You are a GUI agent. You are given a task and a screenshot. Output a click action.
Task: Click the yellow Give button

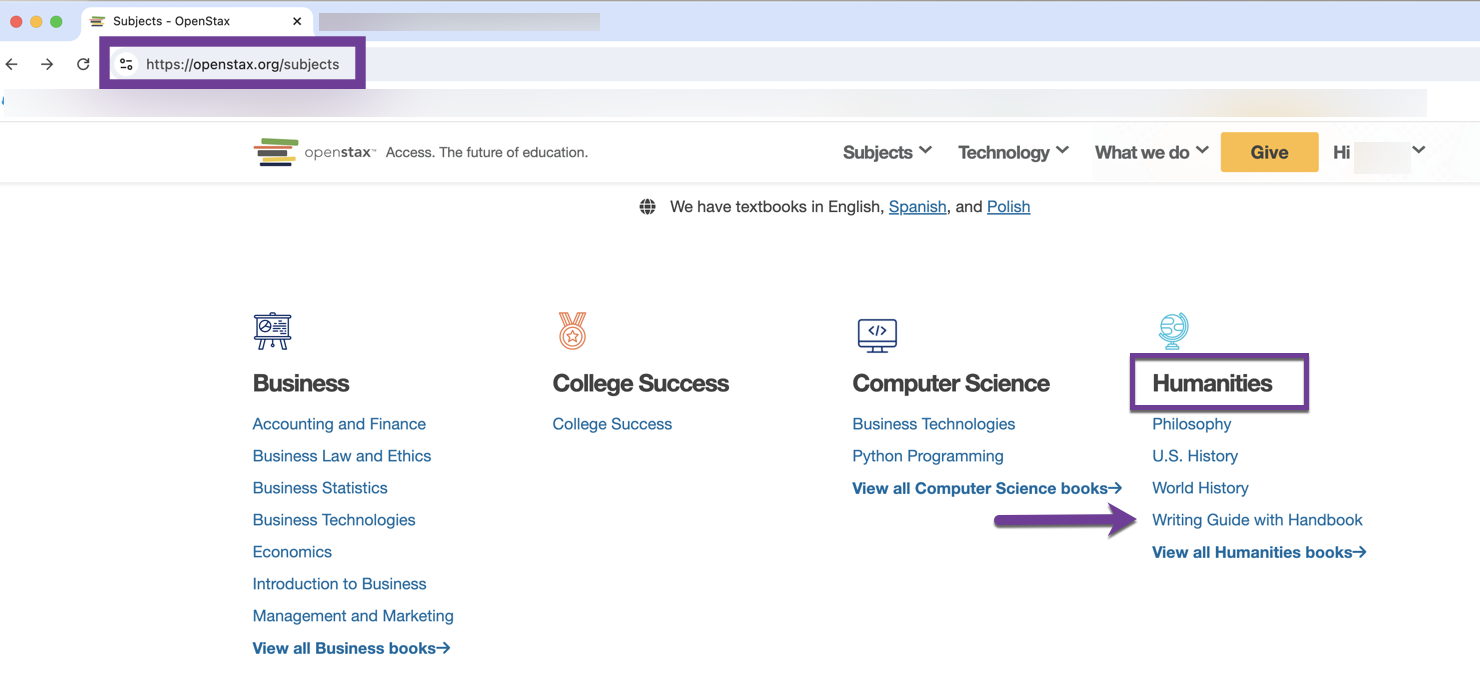pyautogui.click(x=1269, y=152)
